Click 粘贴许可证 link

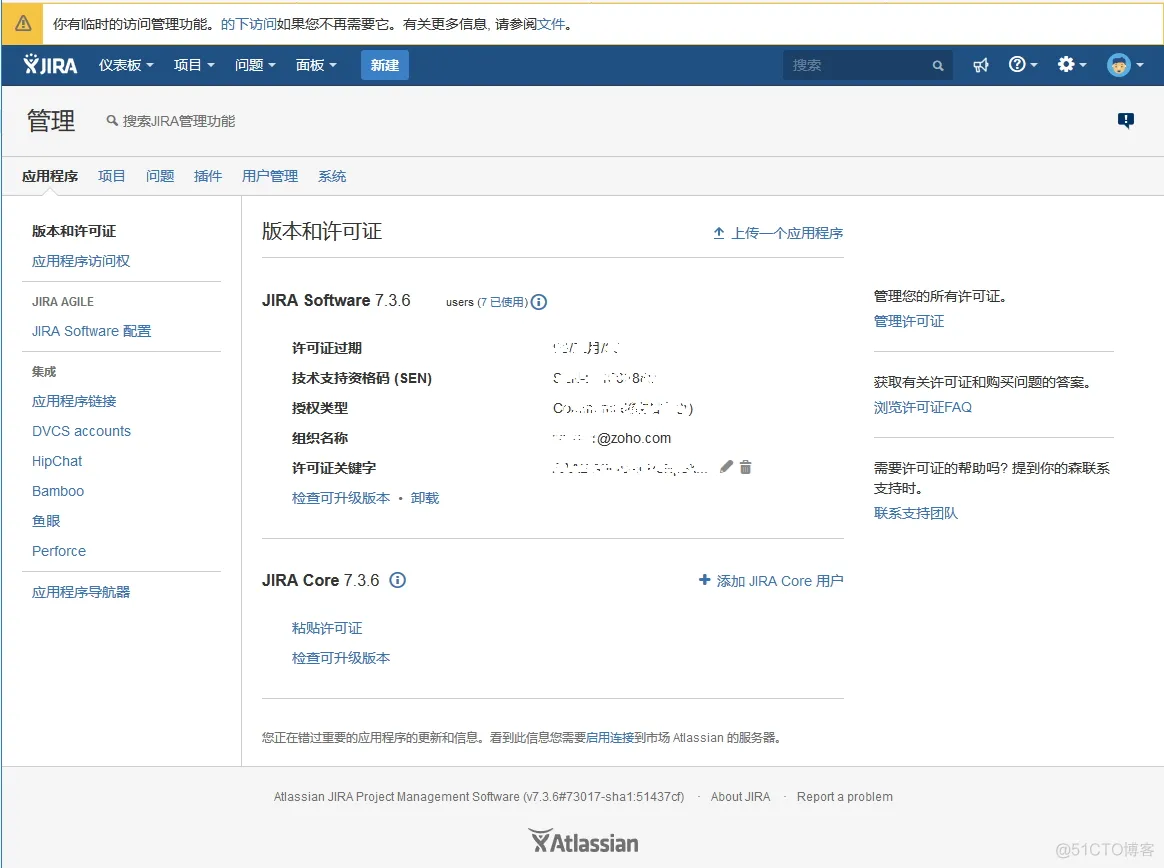pos(327,628)
